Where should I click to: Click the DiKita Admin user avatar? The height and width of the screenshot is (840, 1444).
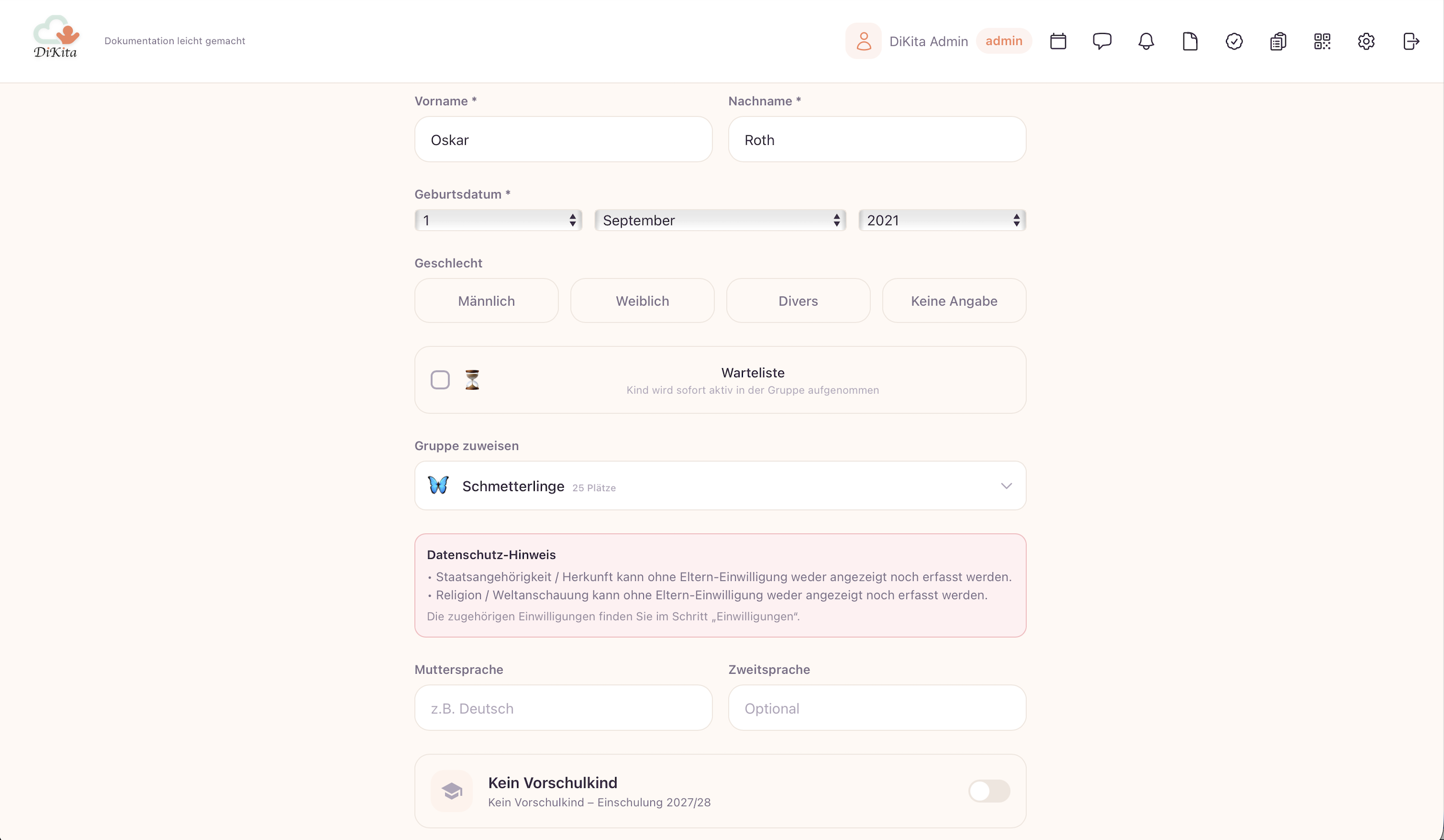[x=863, y=41]
